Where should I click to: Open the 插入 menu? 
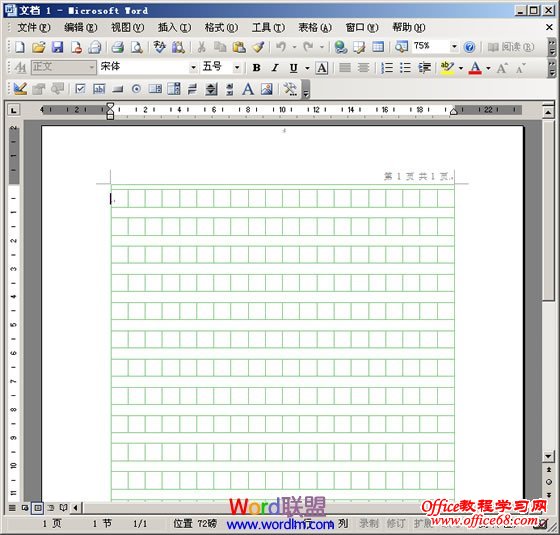174,28
